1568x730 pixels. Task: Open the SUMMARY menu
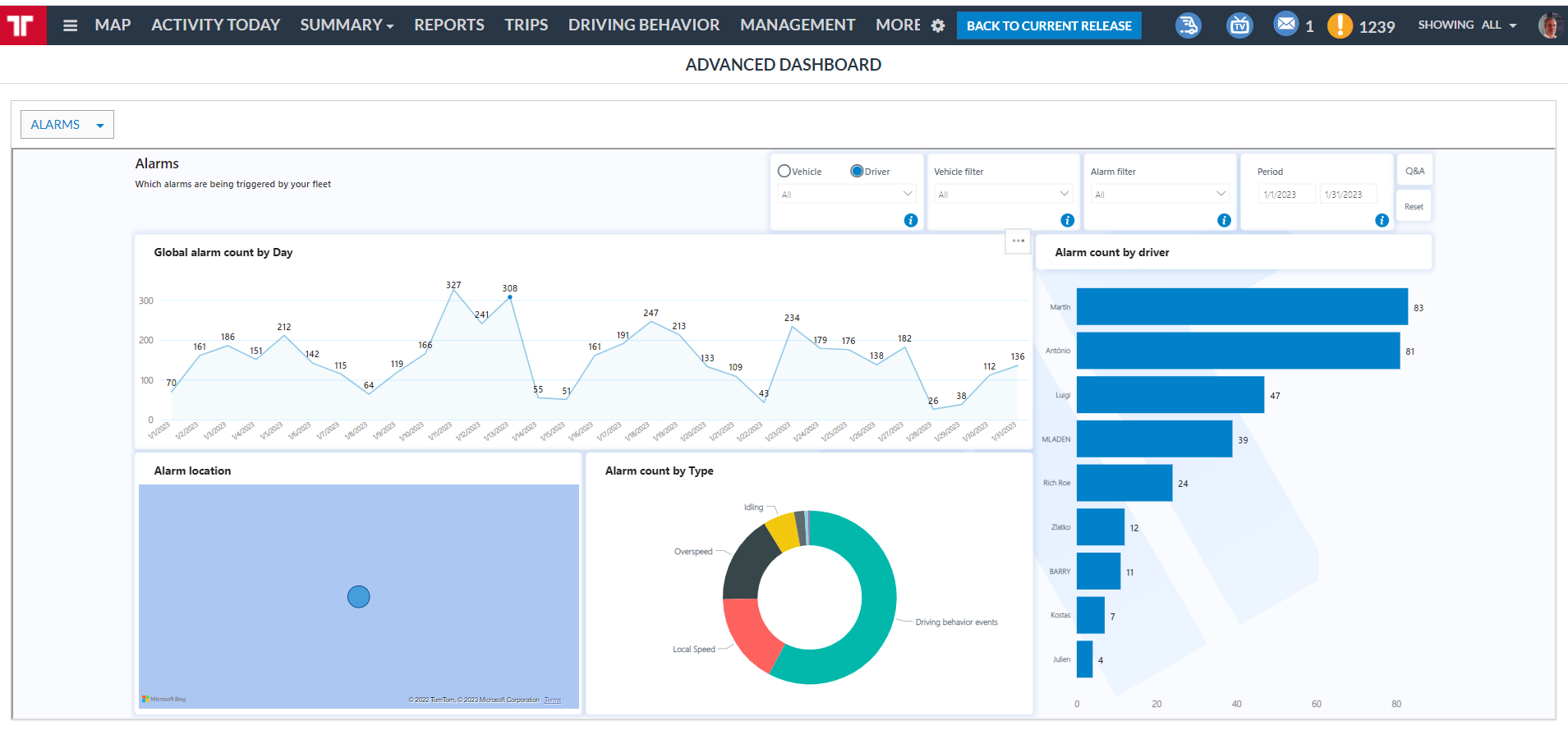pos(347,25)
